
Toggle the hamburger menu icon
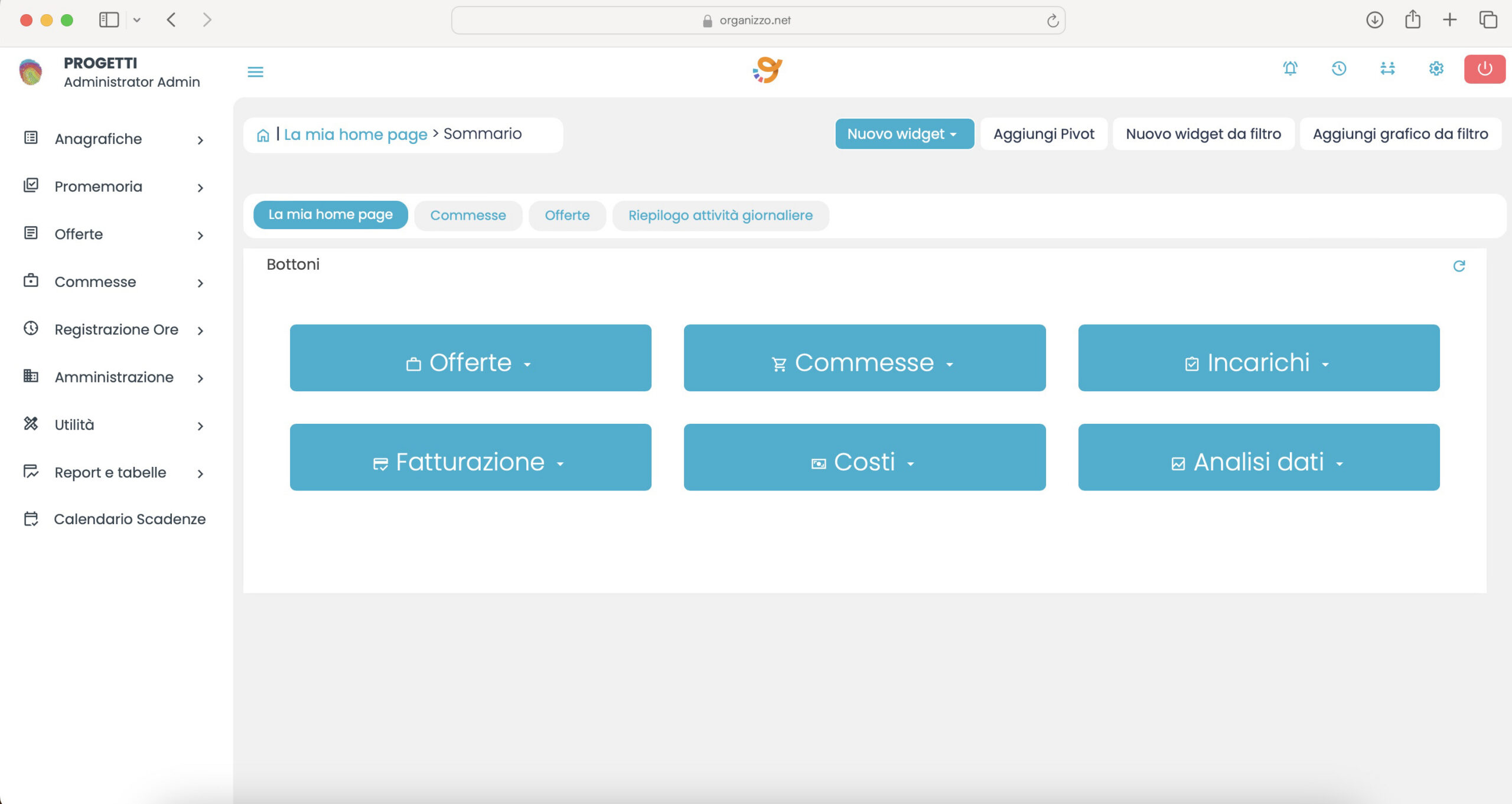255,72
